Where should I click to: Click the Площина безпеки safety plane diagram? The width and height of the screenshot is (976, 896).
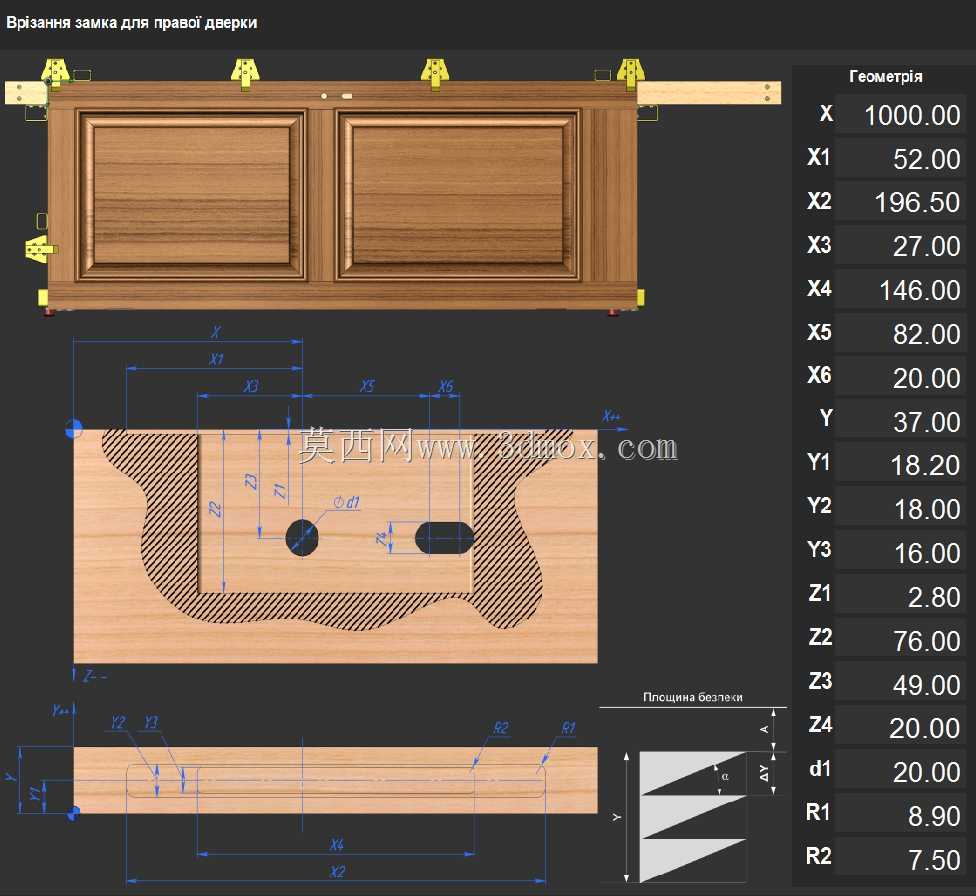click(693, 788)
